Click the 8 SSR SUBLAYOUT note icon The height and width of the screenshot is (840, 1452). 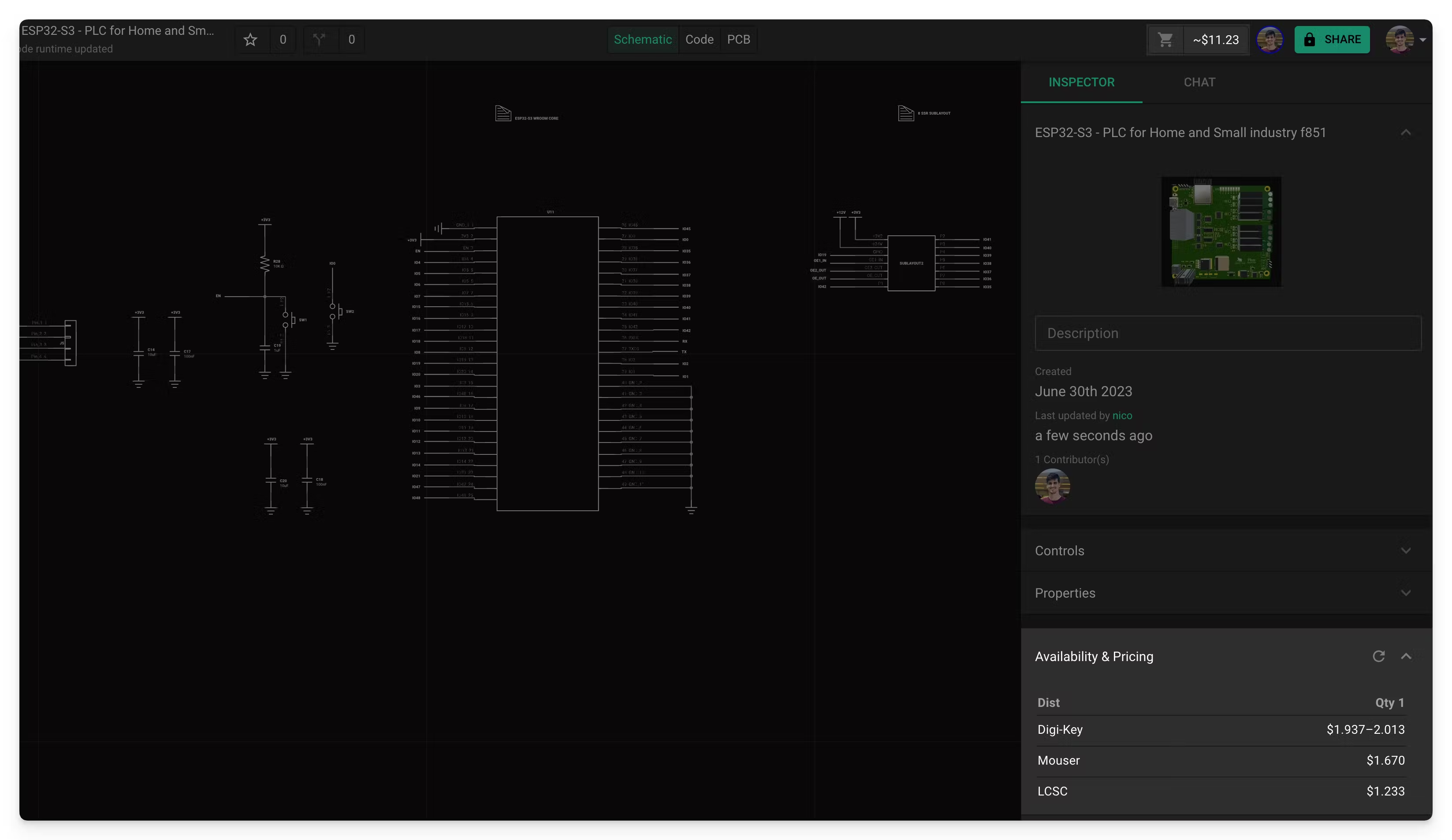coord(906,114)
